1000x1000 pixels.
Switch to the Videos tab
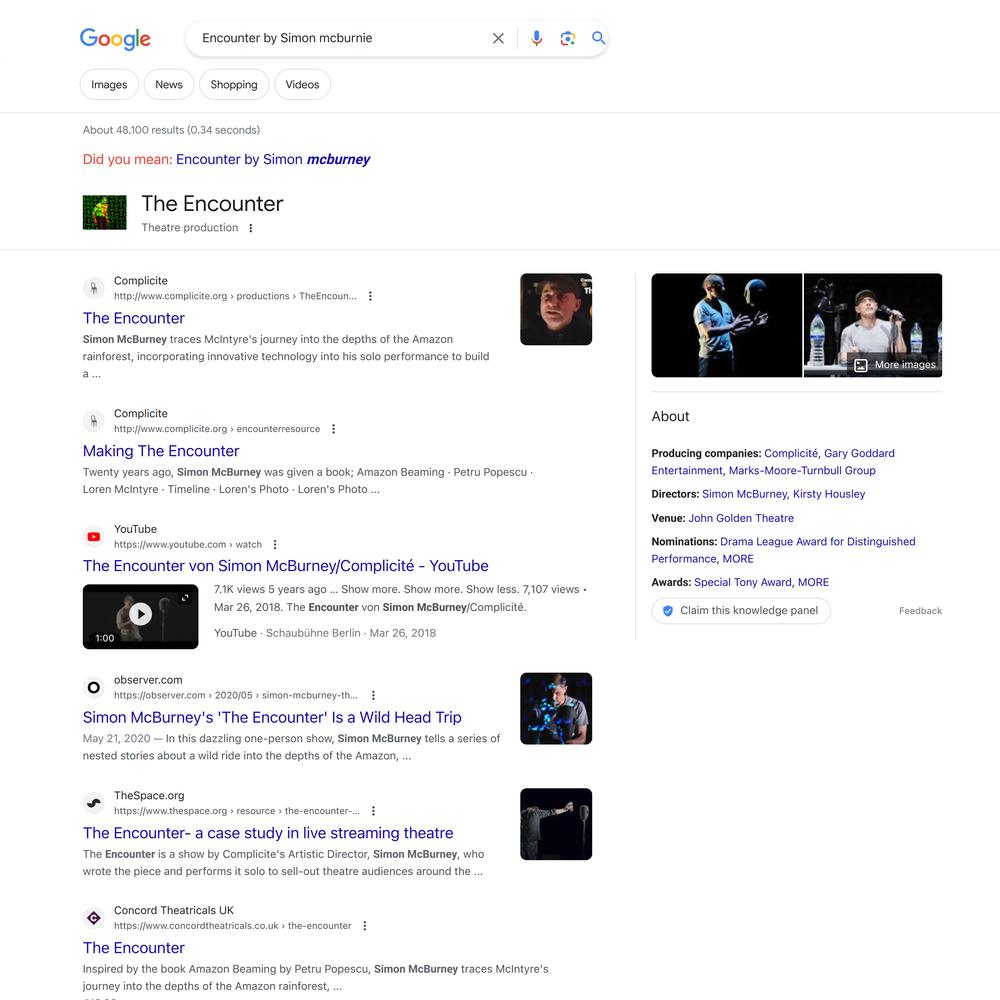point(302,84)
